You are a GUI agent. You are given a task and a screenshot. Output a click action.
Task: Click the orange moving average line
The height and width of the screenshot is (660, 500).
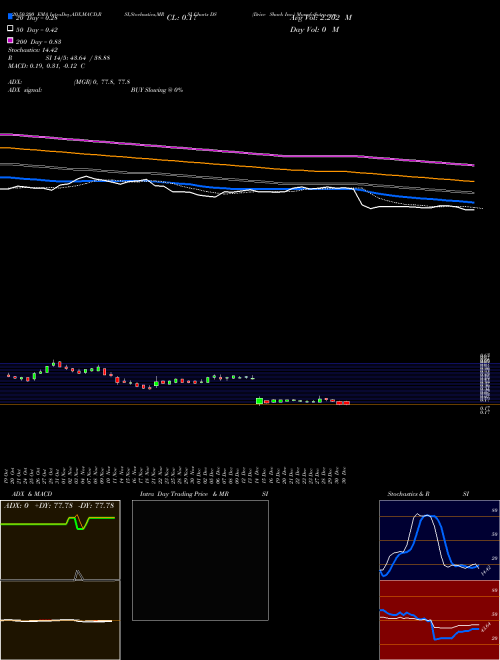click(x=236, y=165)
